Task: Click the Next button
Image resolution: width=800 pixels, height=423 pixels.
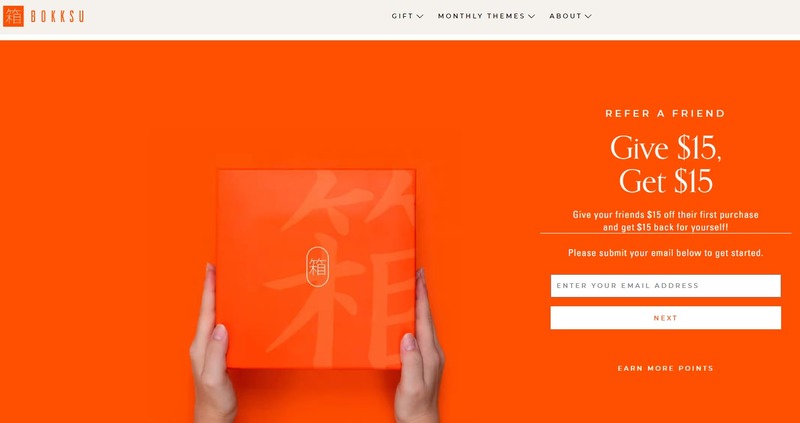Action: point(665,318)
